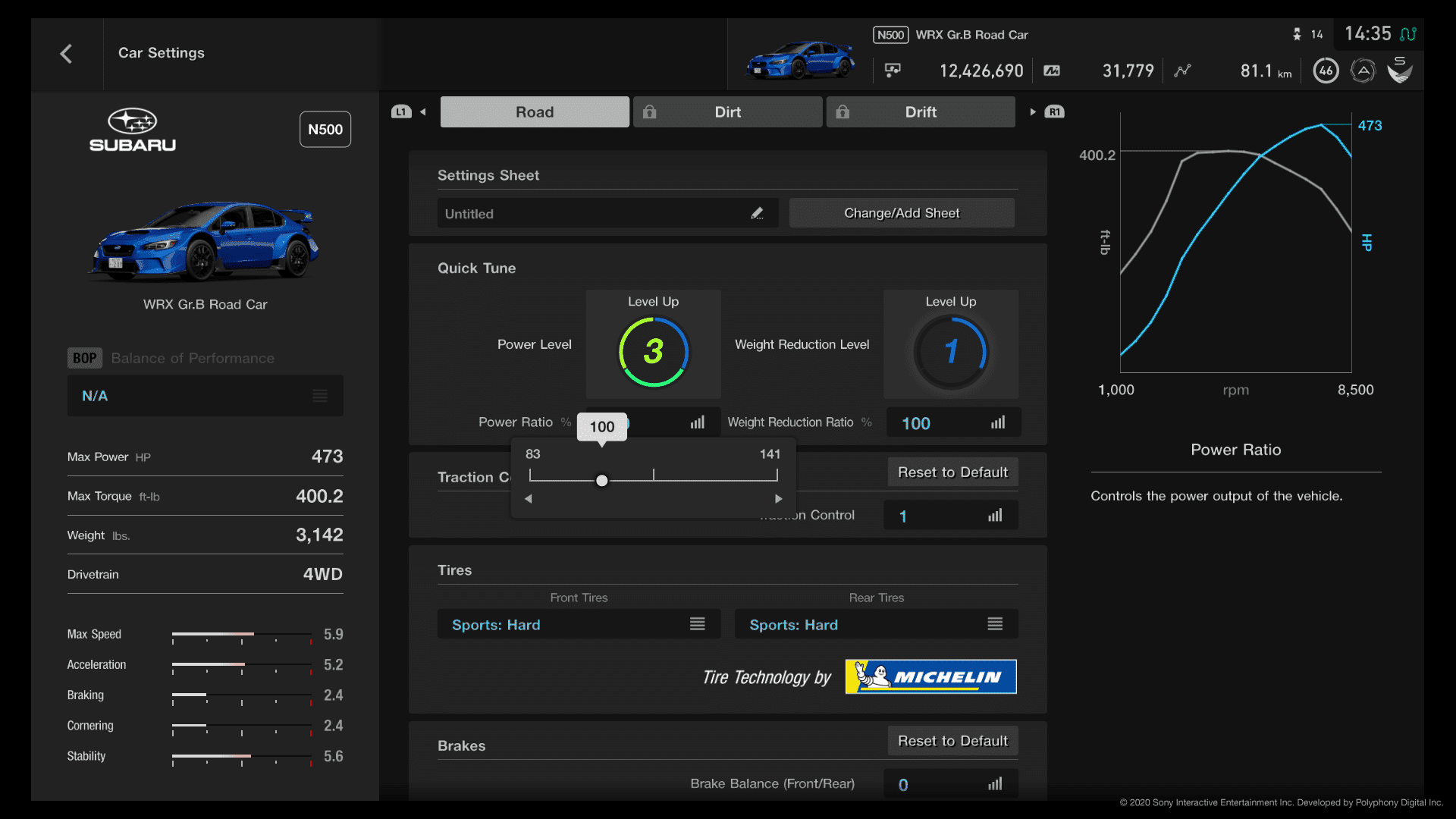Click the trophy count icon

coord(1297,34)
